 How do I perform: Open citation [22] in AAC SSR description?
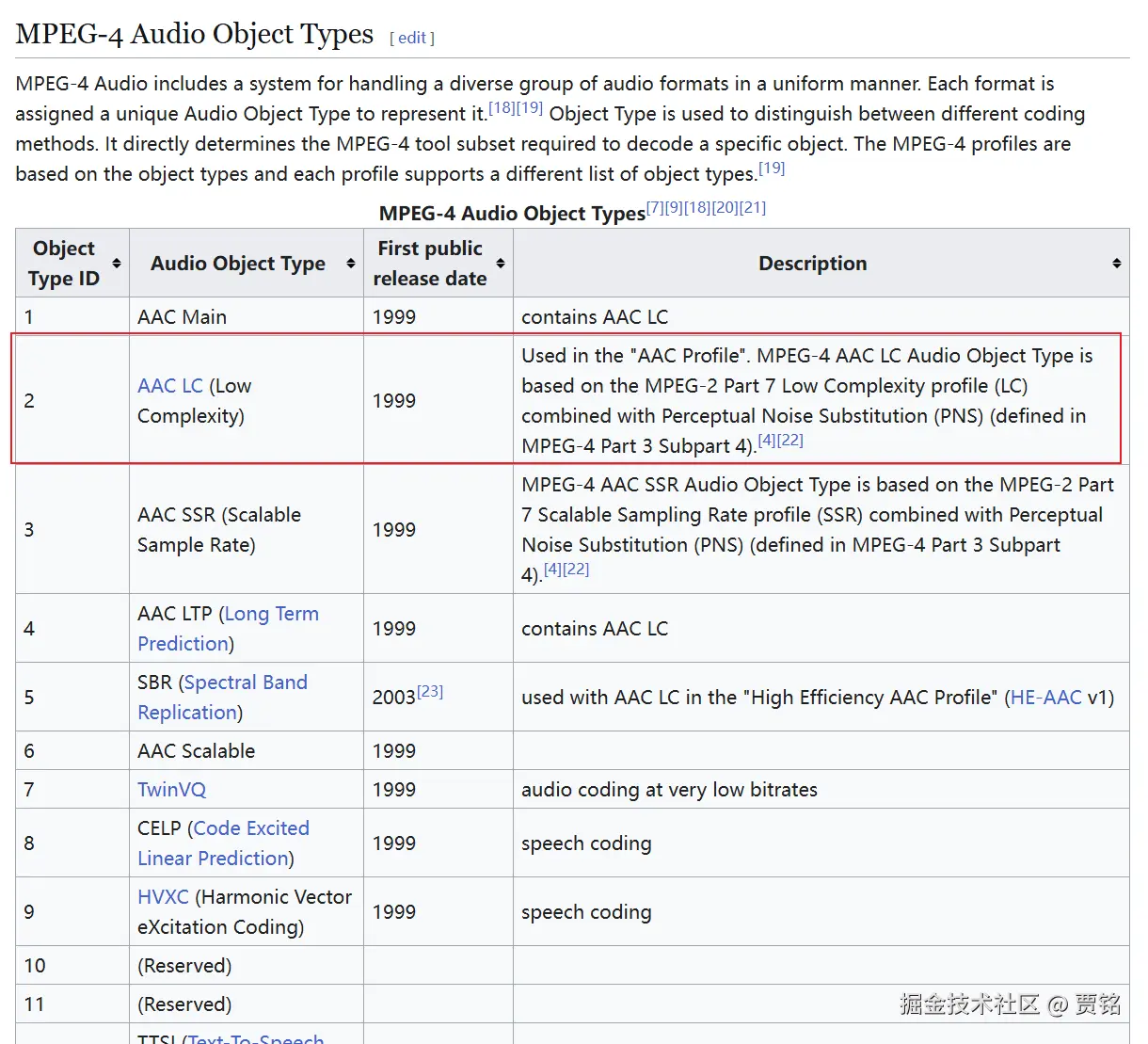click(x=576, y=569)
